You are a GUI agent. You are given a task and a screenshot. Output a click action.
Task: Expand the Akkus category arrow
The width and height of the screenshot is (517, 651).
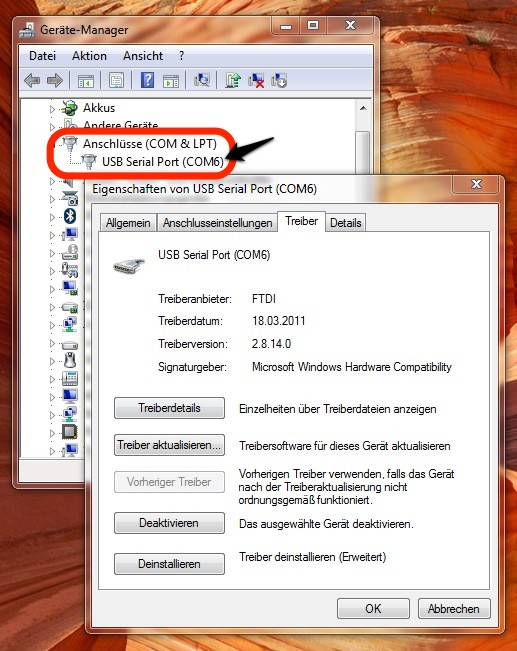coord(52,109)
